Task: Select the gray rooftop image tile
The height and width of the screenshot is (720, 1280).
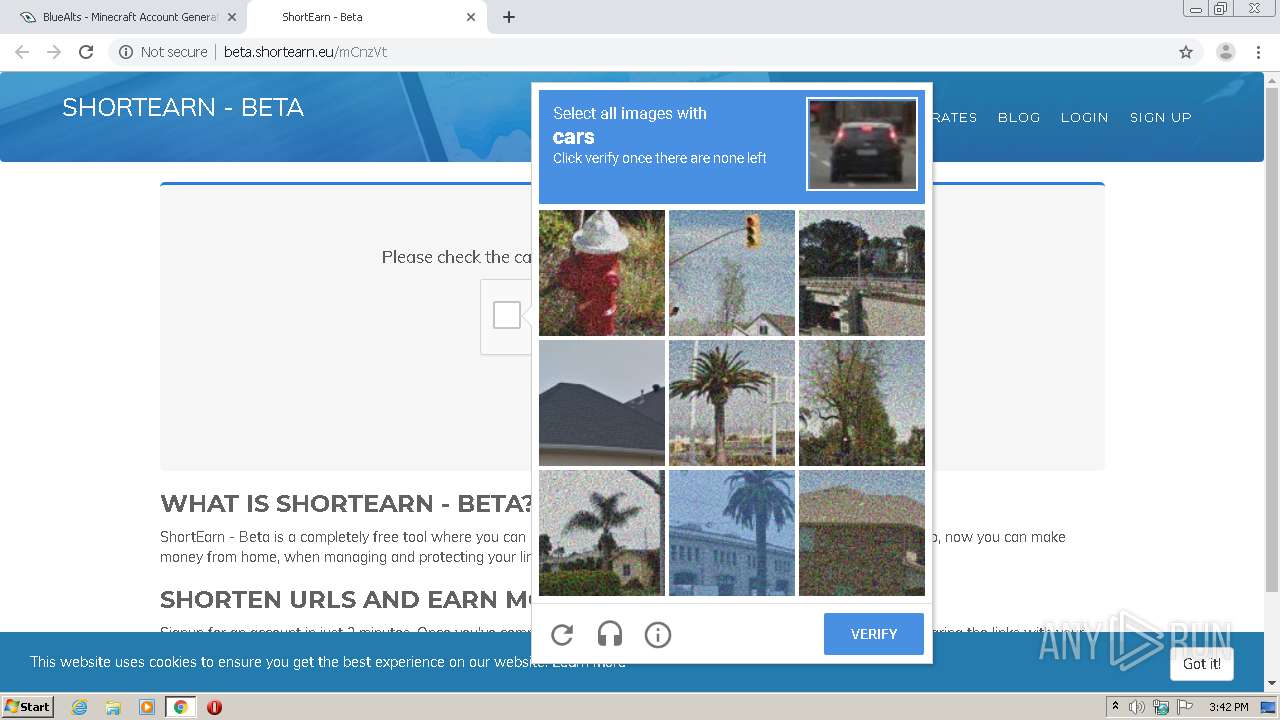Action: (x=602, y=403)
